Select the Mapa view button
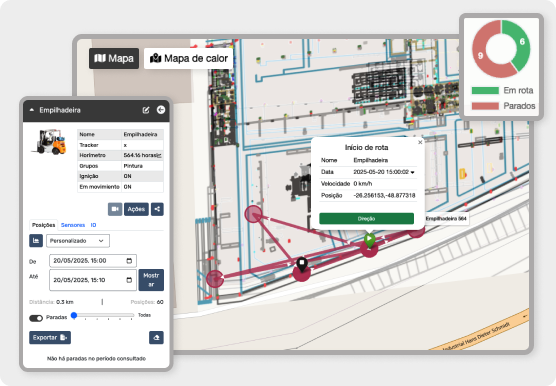Image resolution: width=556 pixels, height=386 pixels. 114,58
